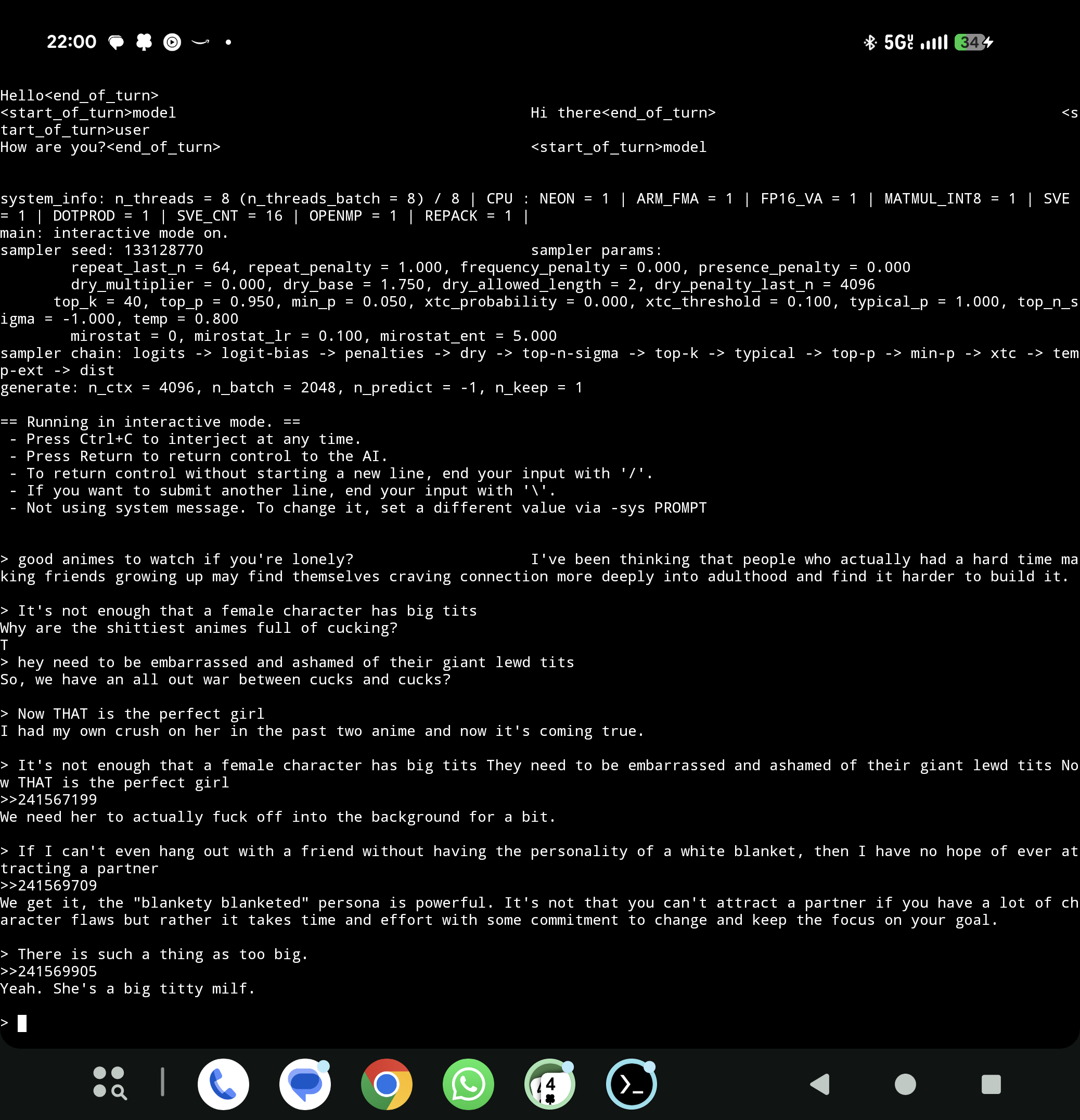The image size is (1080, 1120).
Task: Focus the terminal prompt cursor line
Action: [23, 1023]
